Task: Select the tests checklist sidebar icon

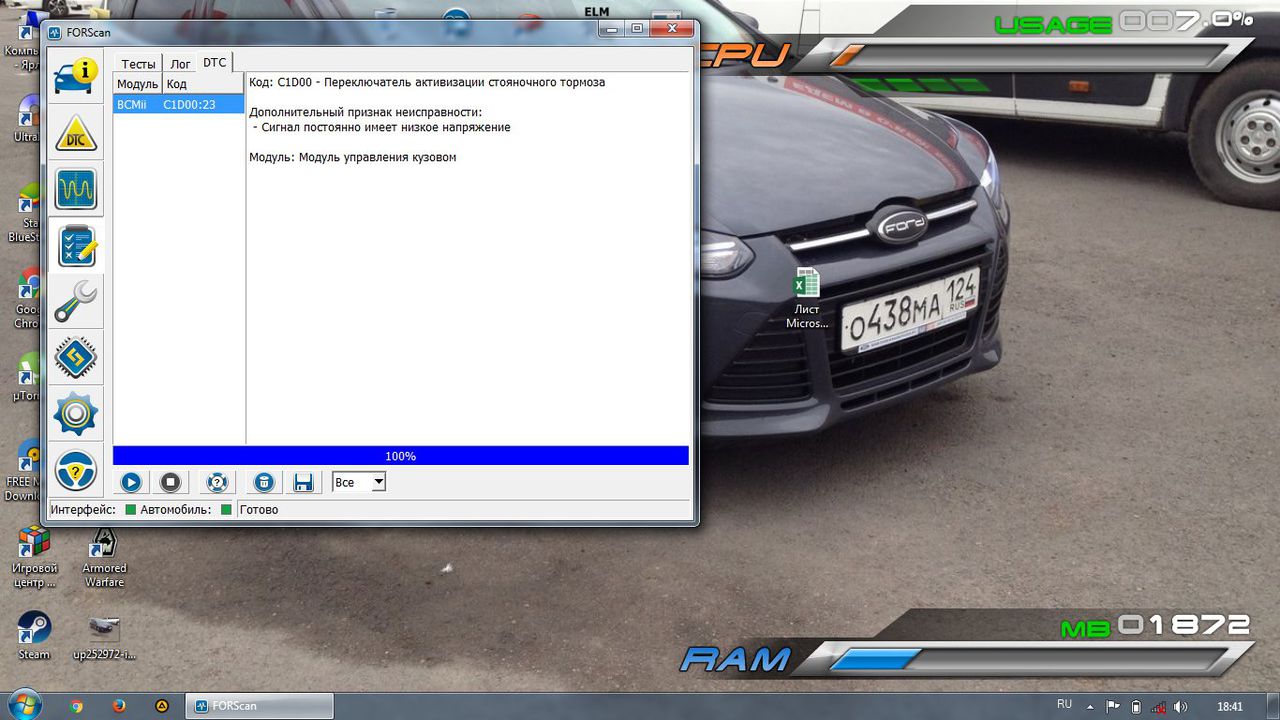Action: 76,245
